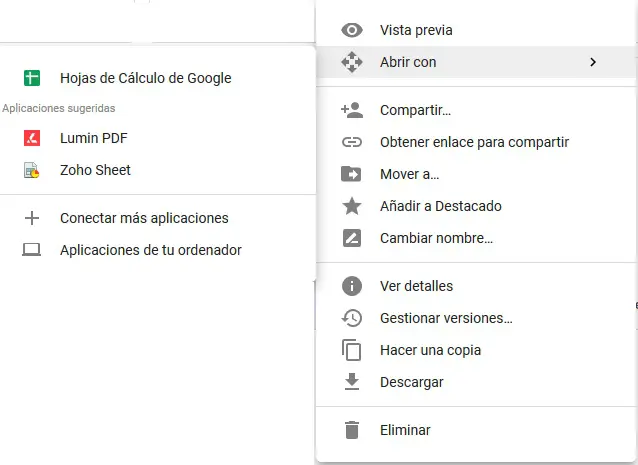This screenshot has width=638, height=465.
Task: Click the laptop computer icon
Action: coord(31,250)
